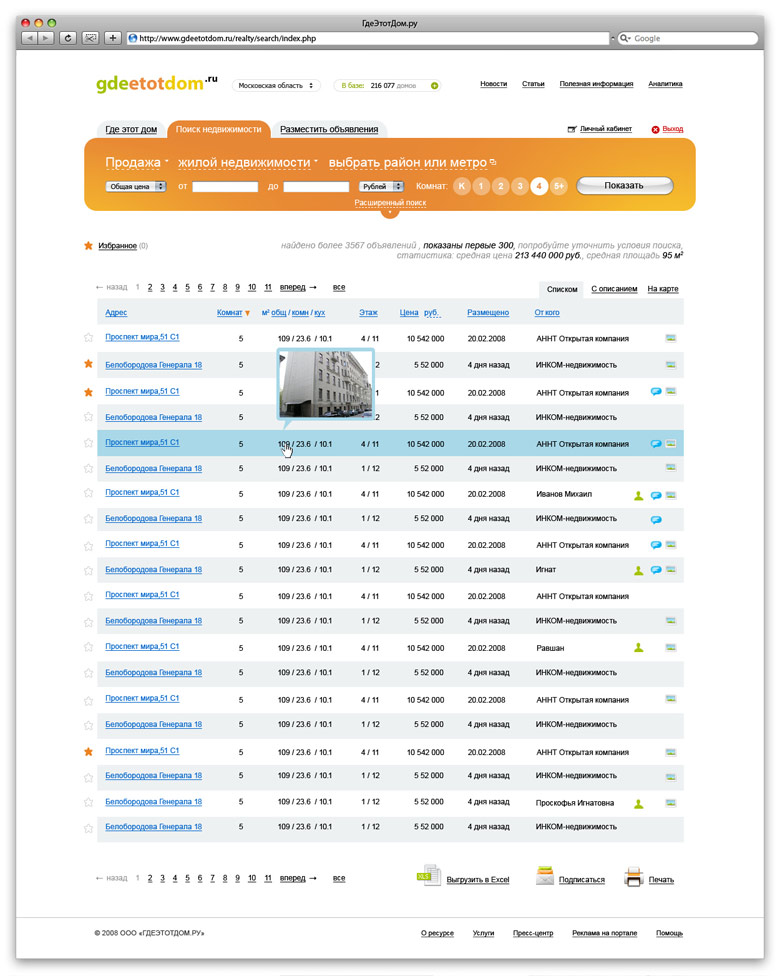Viewport: 780px width, 976px height.
Task: Open the Продажа deal type selector
Action: (136, 162)
